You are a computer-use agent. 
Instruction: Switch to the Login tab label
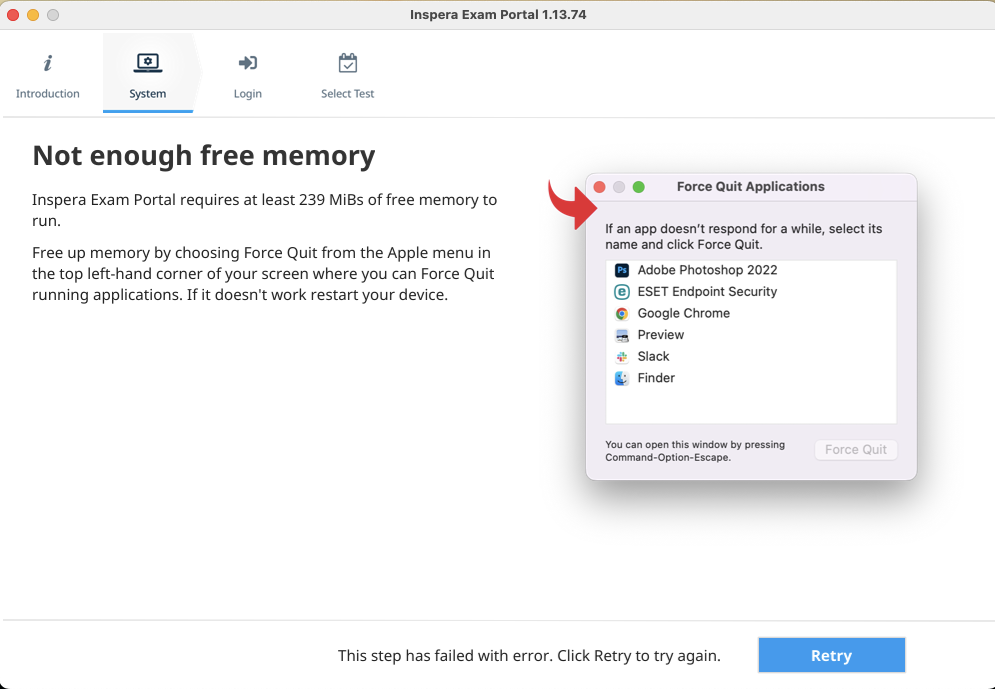(x=247, y=93)
